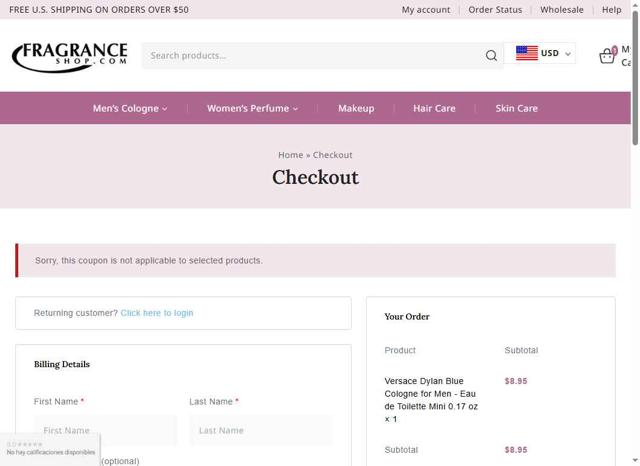This screenshot has height=466, width=640.
Task: Click the Your Order heading
Action: click(407, 317)
